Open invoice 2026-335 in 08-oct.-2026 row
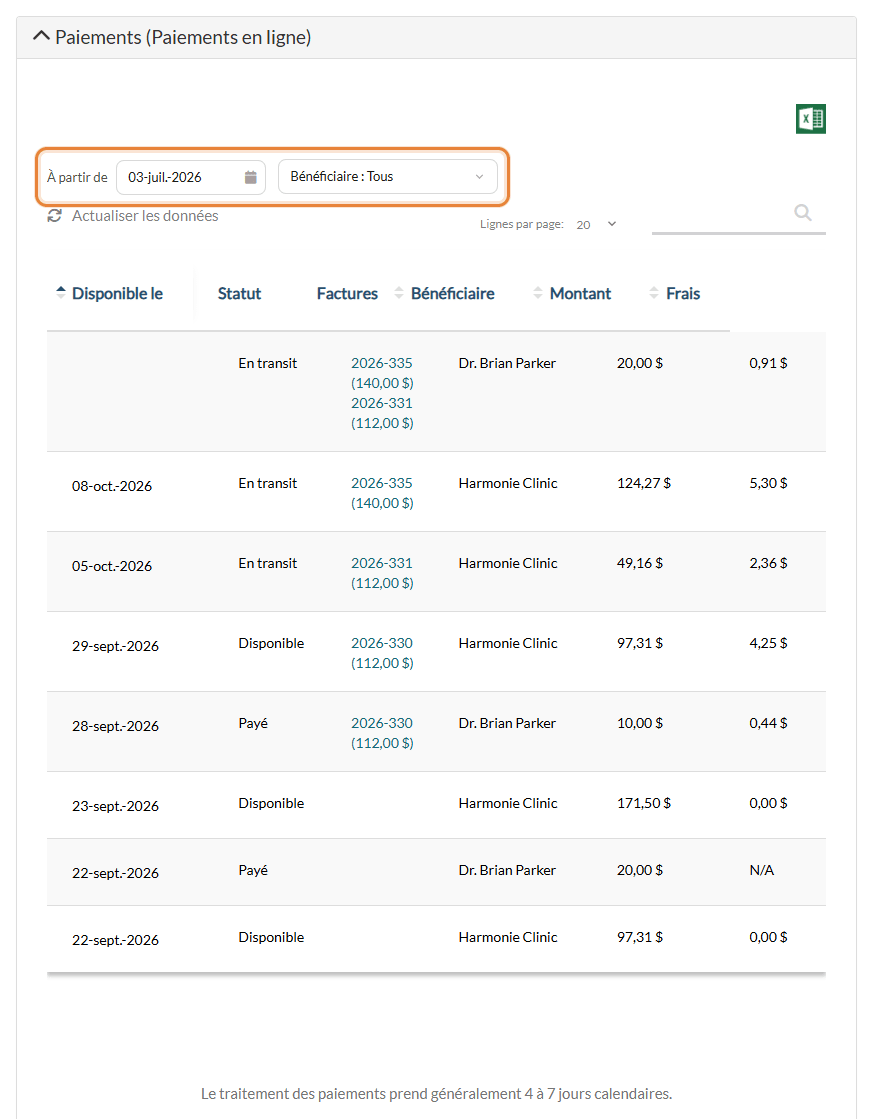Viewport: 872px width, 1119px height. point(382,483)
